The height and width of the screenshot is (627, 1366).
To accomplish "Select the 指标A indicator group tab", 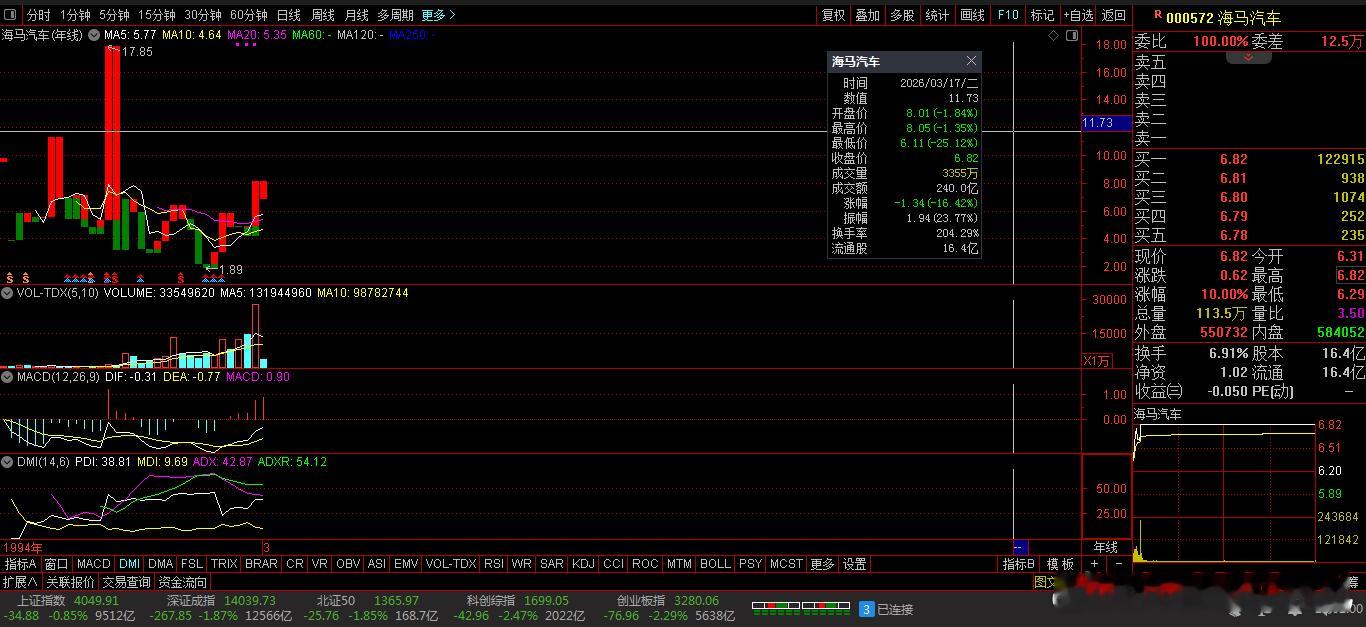I will 21,564.
